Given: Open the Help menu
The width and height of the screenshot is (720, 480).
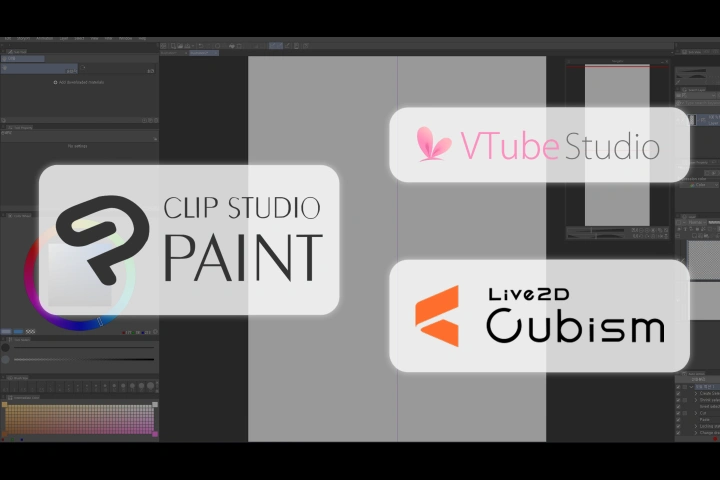Looking at the screenshot, I should (142, 39).
